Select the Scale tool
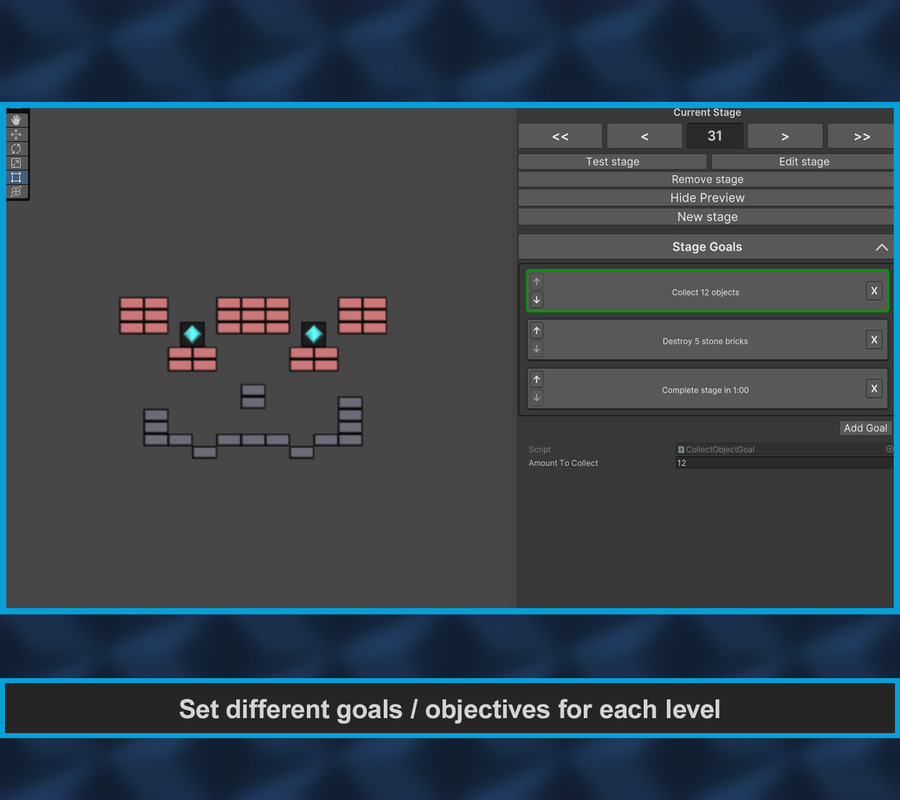The width and height of the screenshot is (900, 800). (x=16, y=162)
